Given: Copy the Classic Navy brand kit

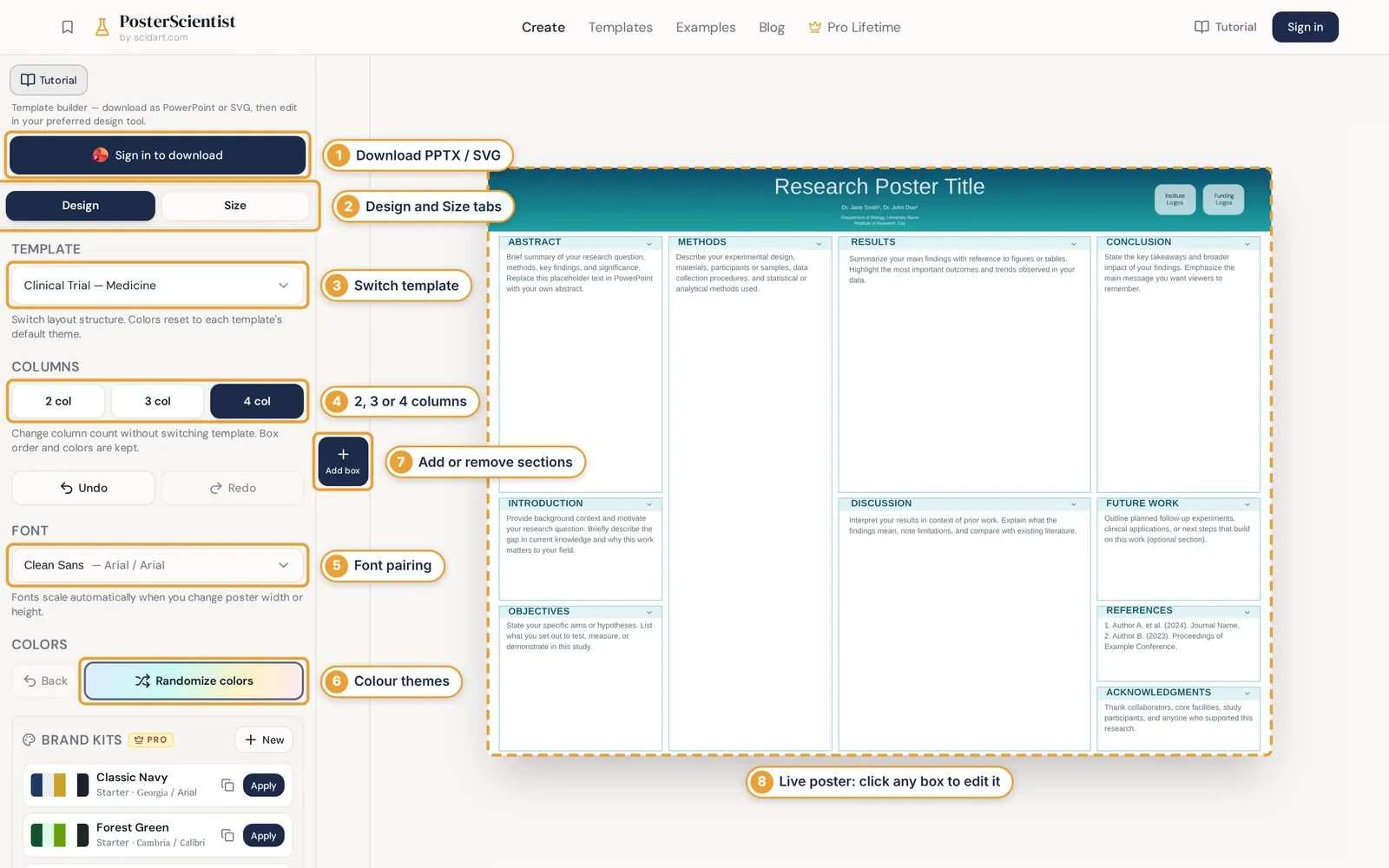Looking at the screenshot, I should click(x=227, y=785).
